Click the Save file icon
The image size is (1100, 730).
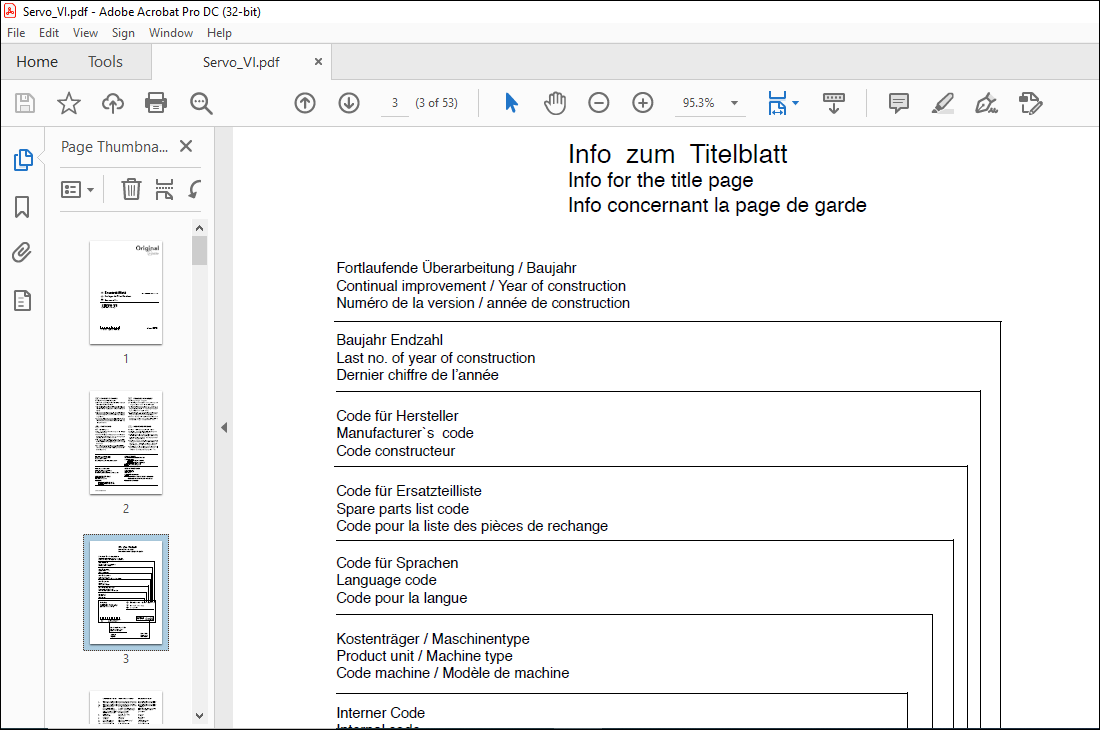coord(25,103)
